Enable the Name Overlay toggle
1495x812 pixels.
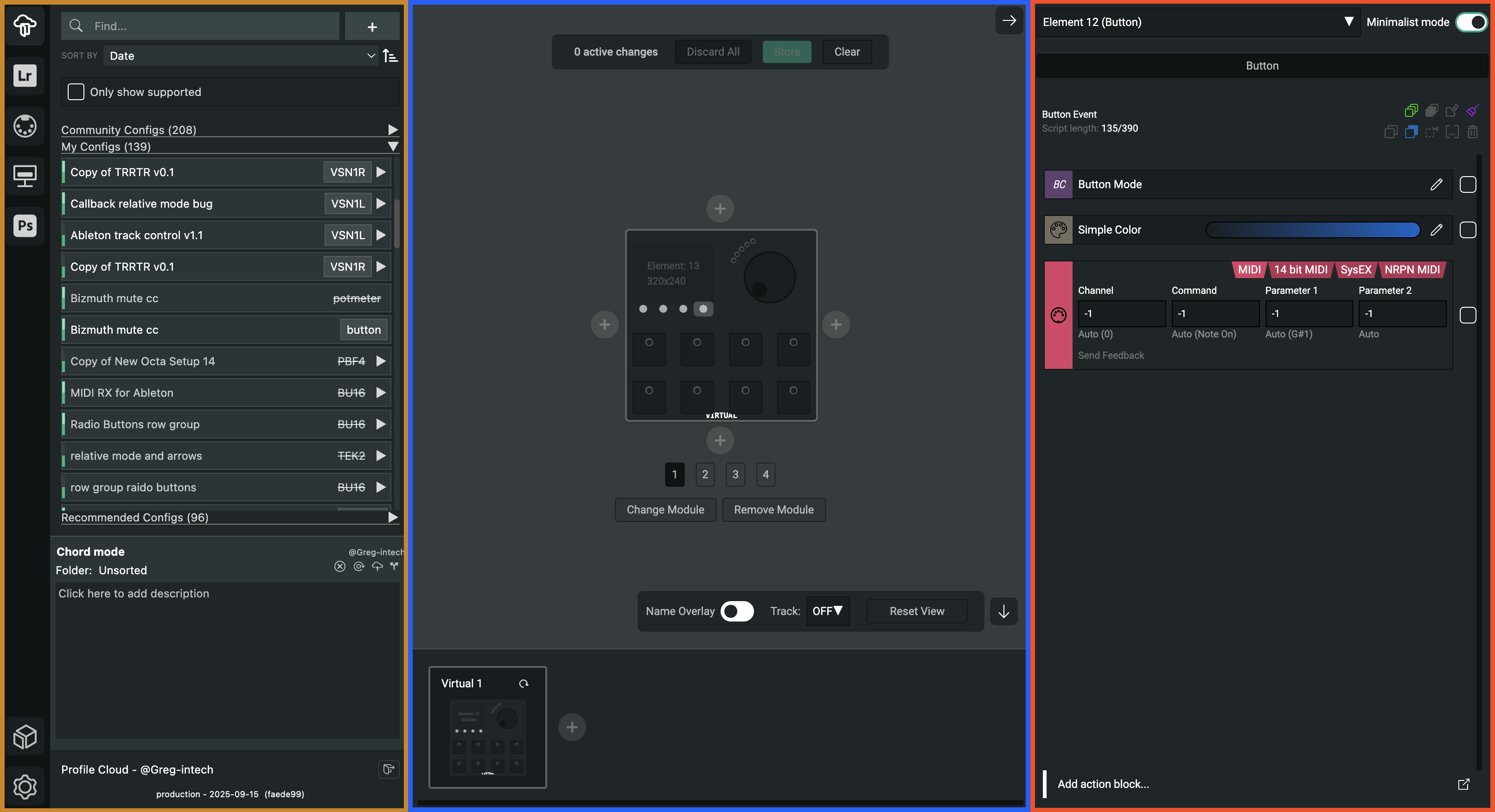pyautogui.click(x=736, y=611)
